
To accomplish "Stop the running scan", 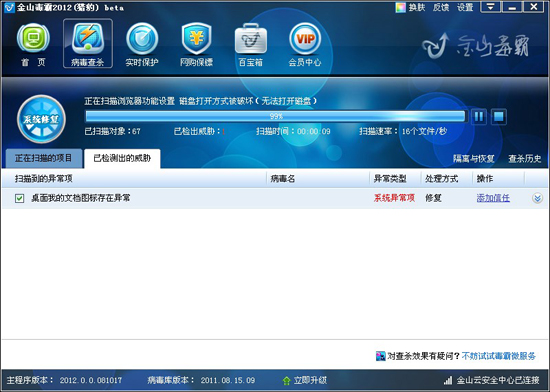I will click(x=498, y=116).
